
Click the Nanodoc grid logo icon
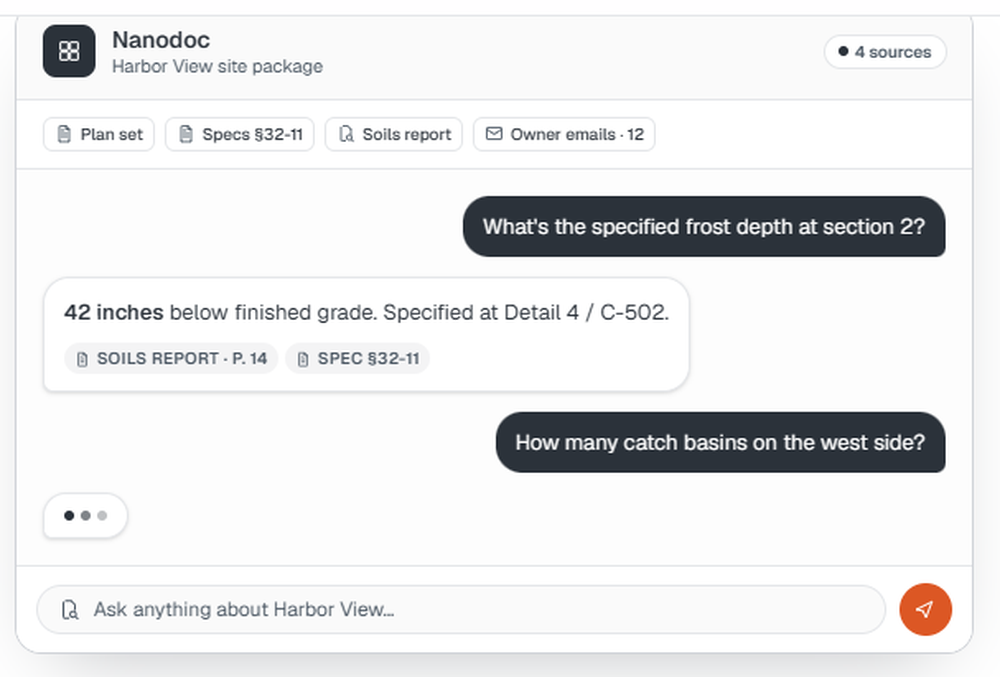coord(69,51)
